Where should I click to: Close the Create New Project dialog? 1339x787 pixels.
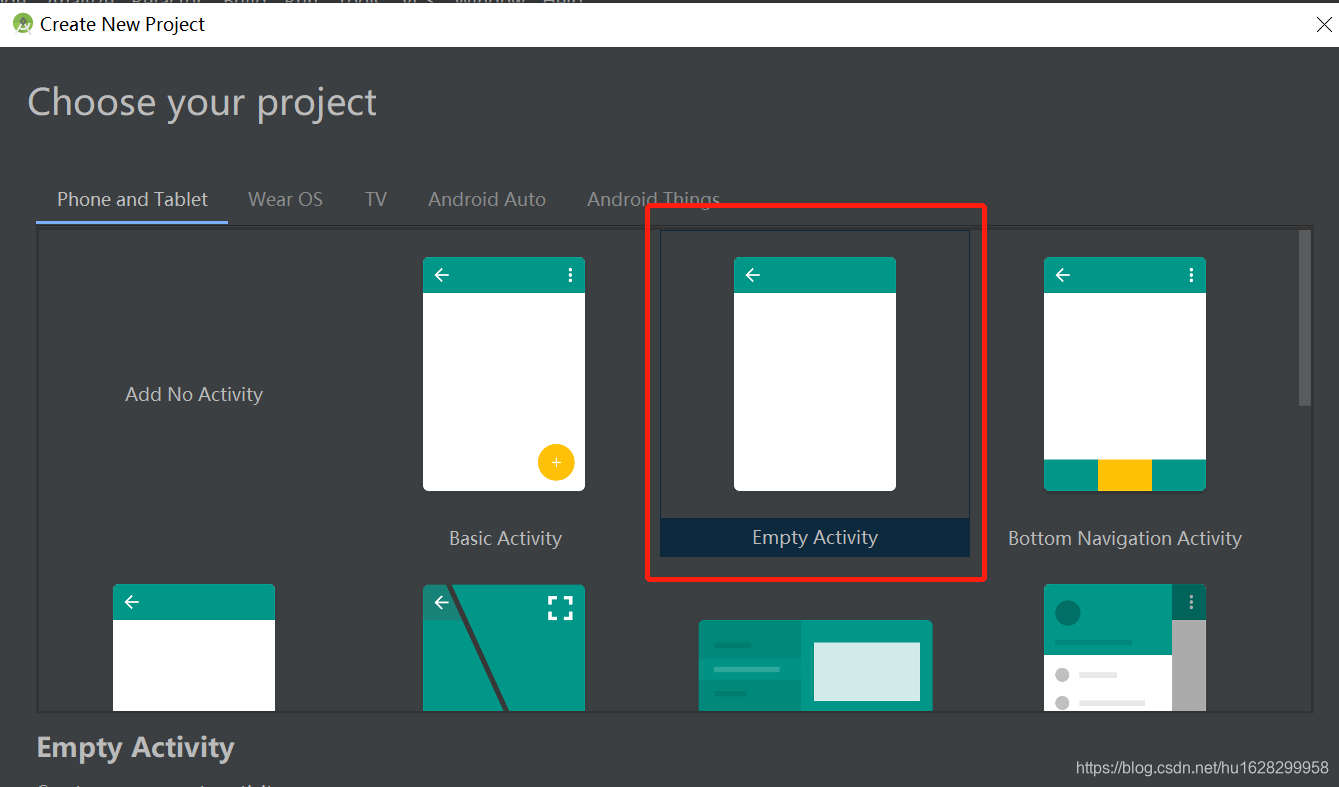pyautogui.click(x=1324, y=25)
